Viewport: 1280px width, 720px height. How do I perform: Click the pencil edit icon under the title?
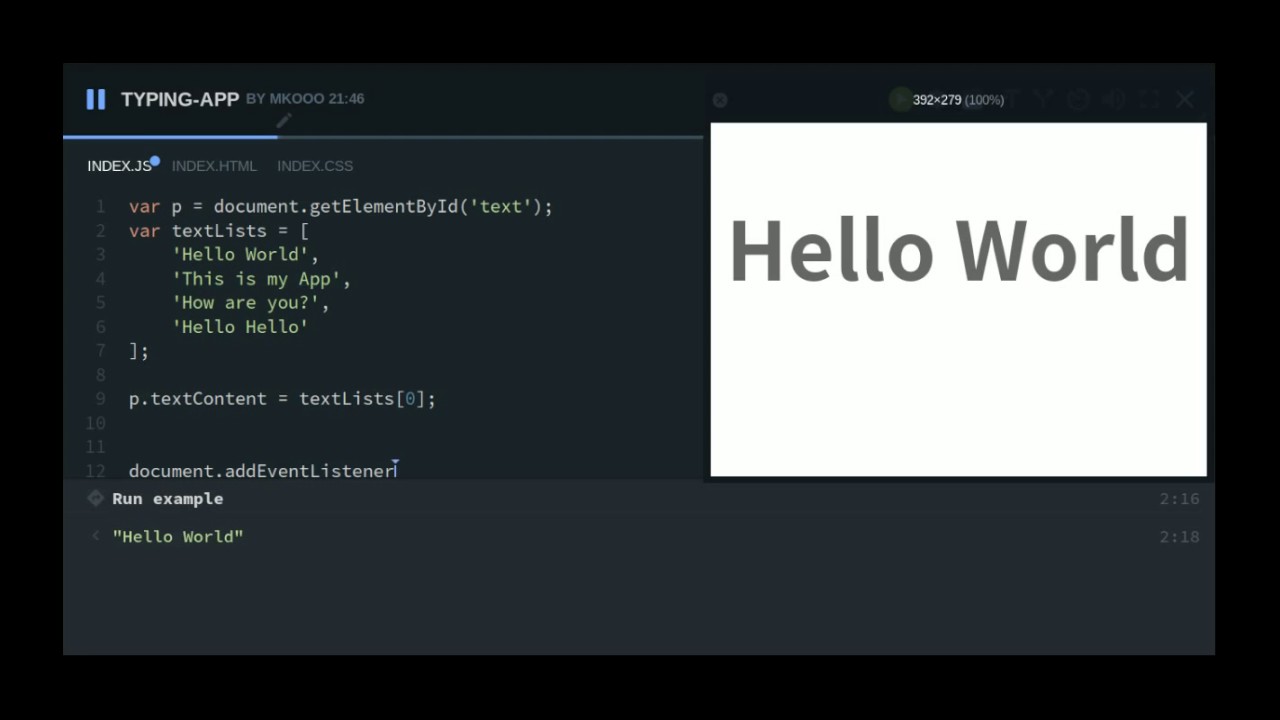pyautogui.click(x=284, y=121)
